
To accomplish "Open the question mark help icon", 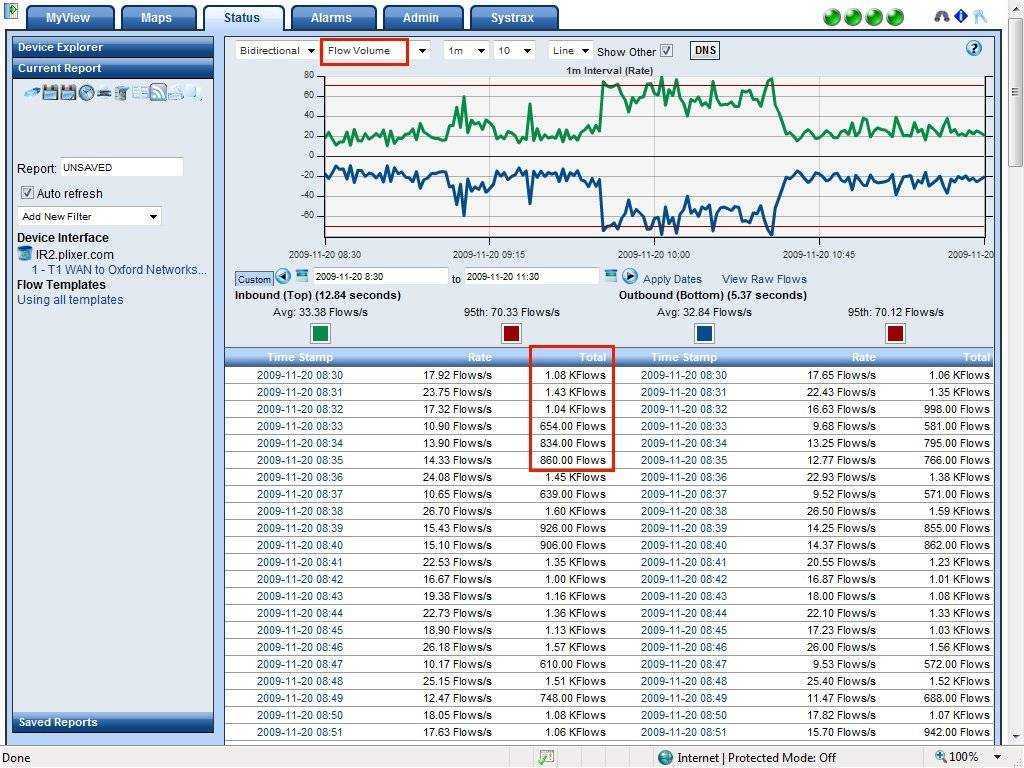I will pyautogui.click(x=974, y=48).
